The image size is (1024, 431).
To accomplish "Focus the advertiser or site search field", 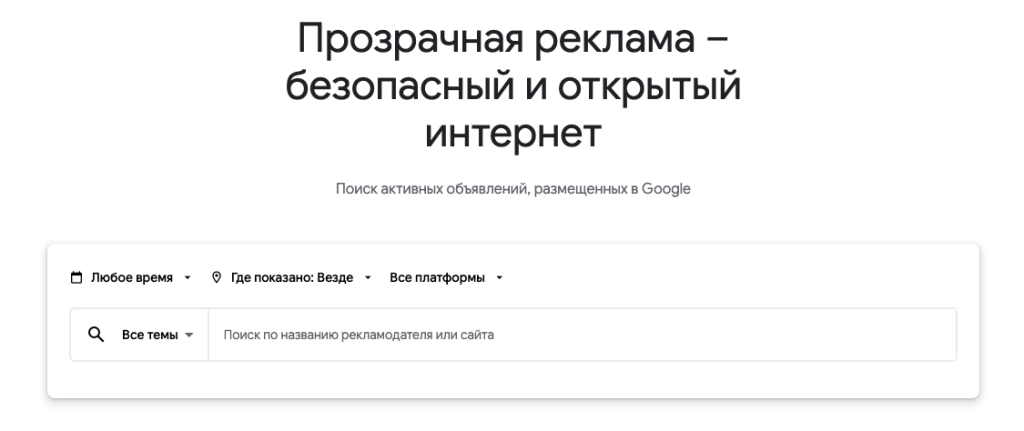I will click(580, 335).
